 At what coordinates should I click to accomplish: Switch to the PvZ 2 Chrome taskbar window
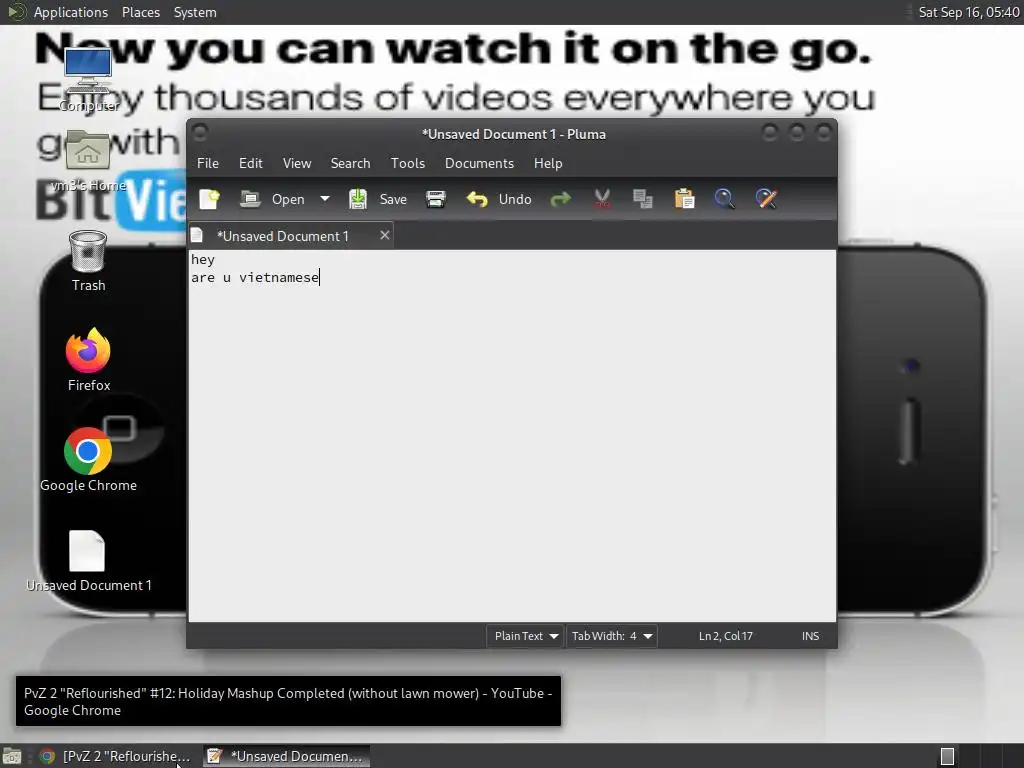click(x=115, y=756)
